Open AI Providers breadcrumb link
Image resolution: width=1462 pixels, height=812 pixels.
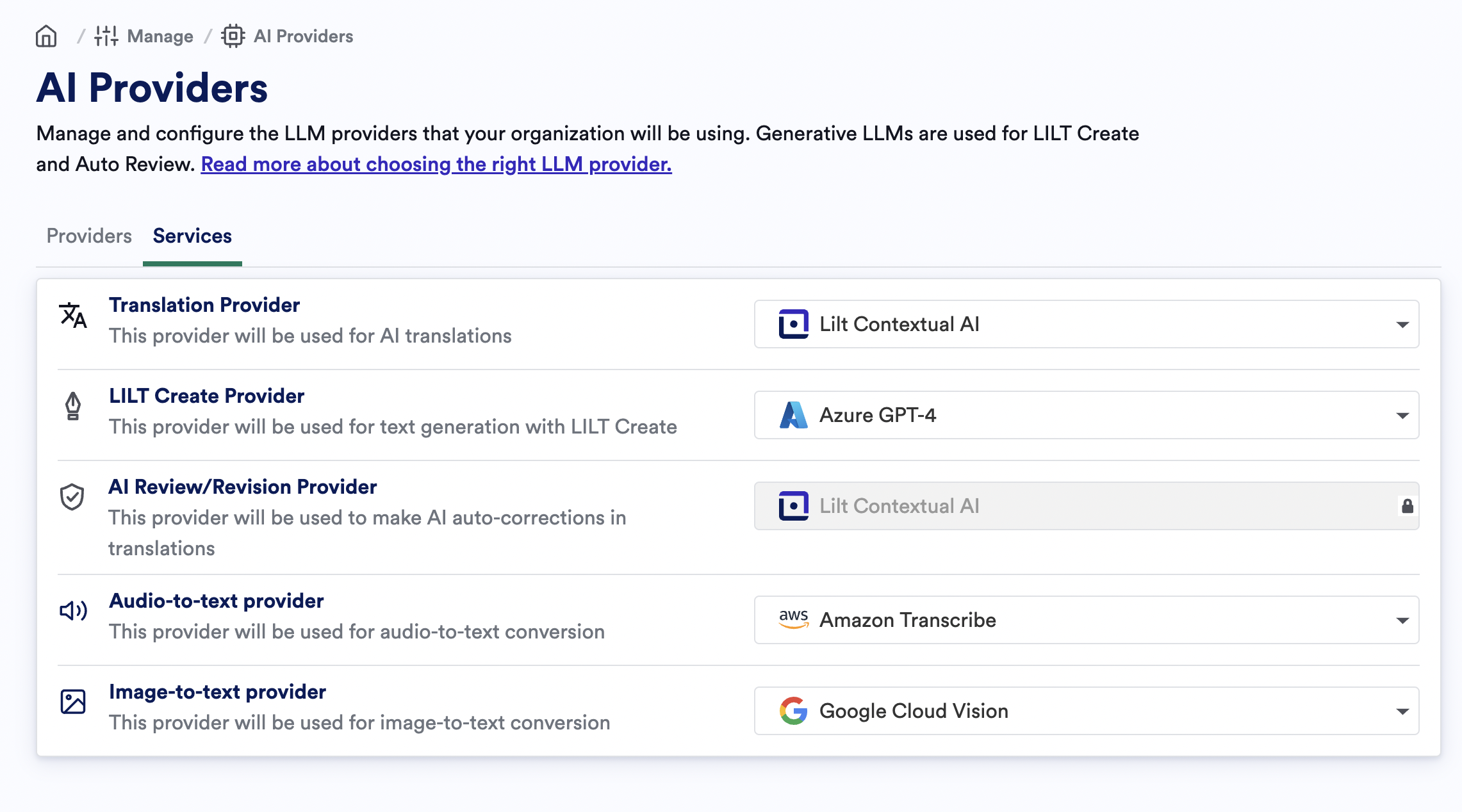pyautogui.click(x=304, y=37)
